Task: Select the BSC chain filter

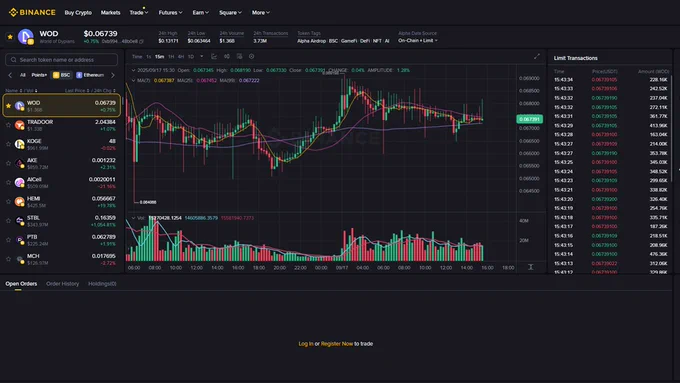Action: pyautogui.click(x=62, y=75)
